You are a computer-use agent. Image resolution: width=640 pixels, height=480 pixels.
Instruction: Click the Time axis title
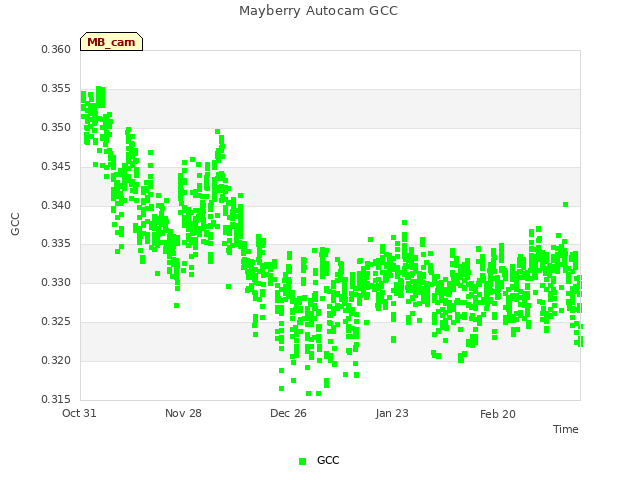point(566,429)
